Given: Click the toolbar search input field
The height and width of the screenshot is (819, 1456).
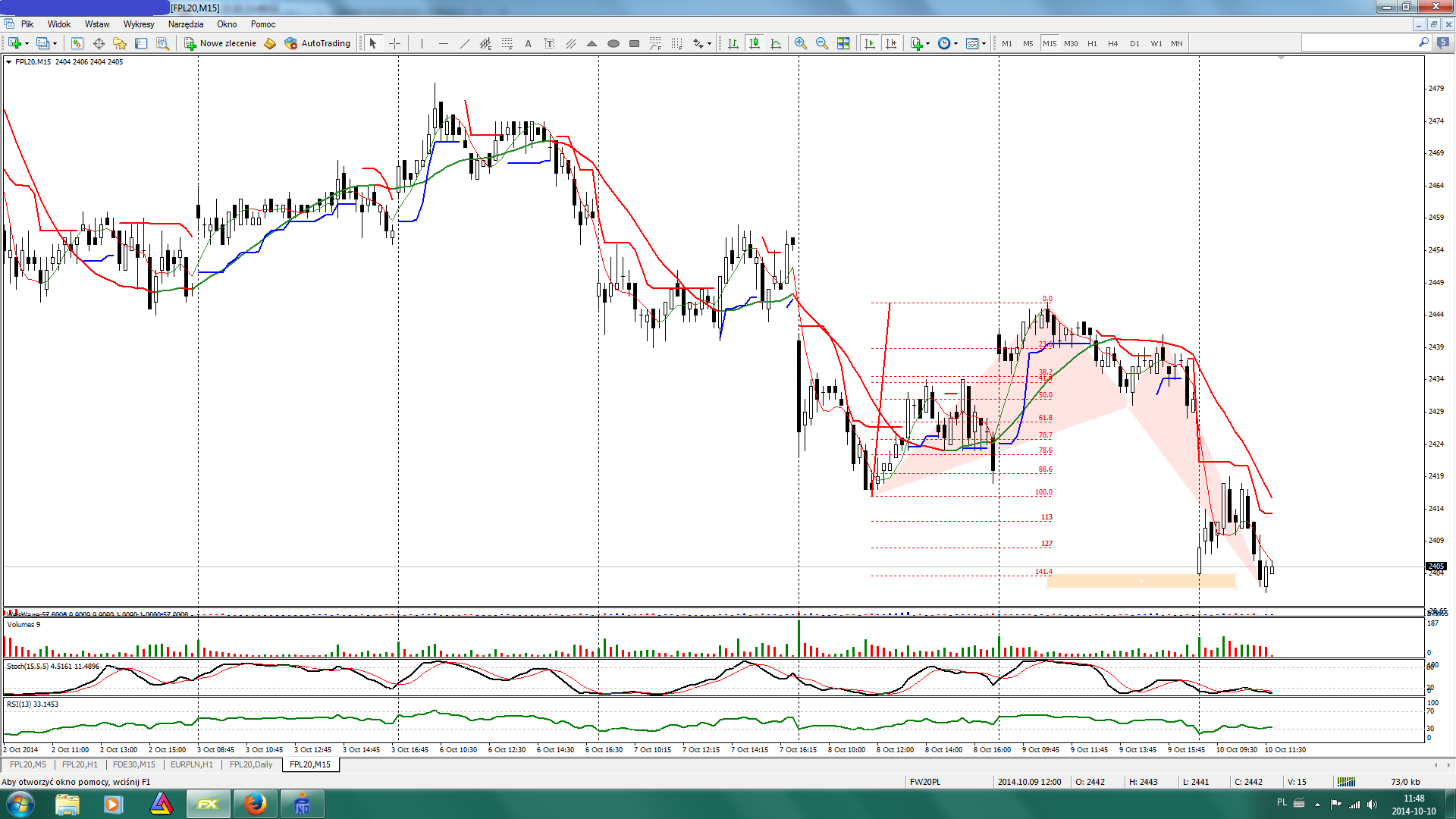Looking at the screenshot, I should (x=1357, y=43).
